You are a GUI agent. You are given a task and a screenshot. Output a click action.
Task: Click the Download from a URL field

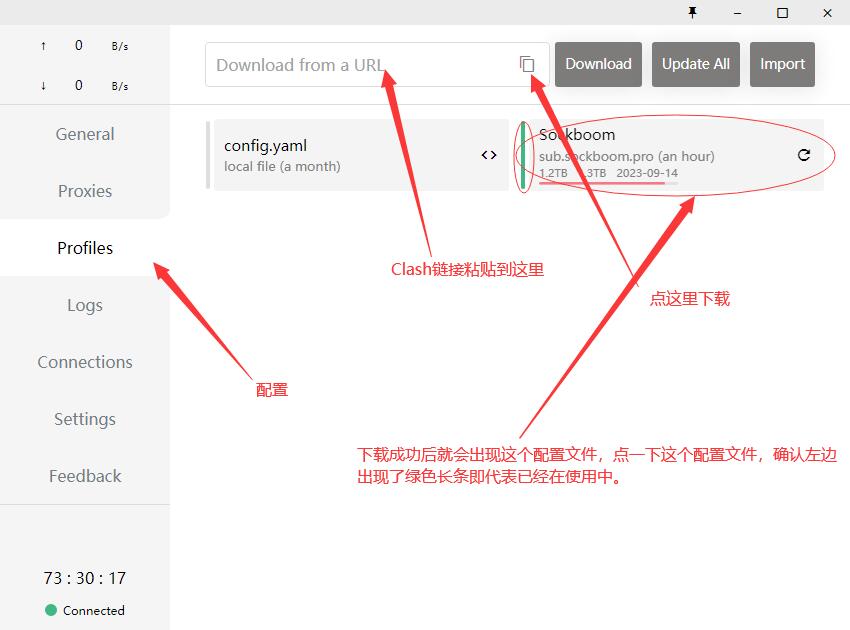click(360, 65)
